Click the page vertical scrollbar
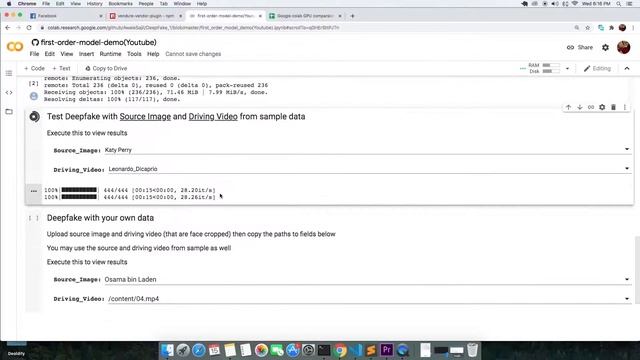This screenshot has height=360, width=640. tap(637, 269)
